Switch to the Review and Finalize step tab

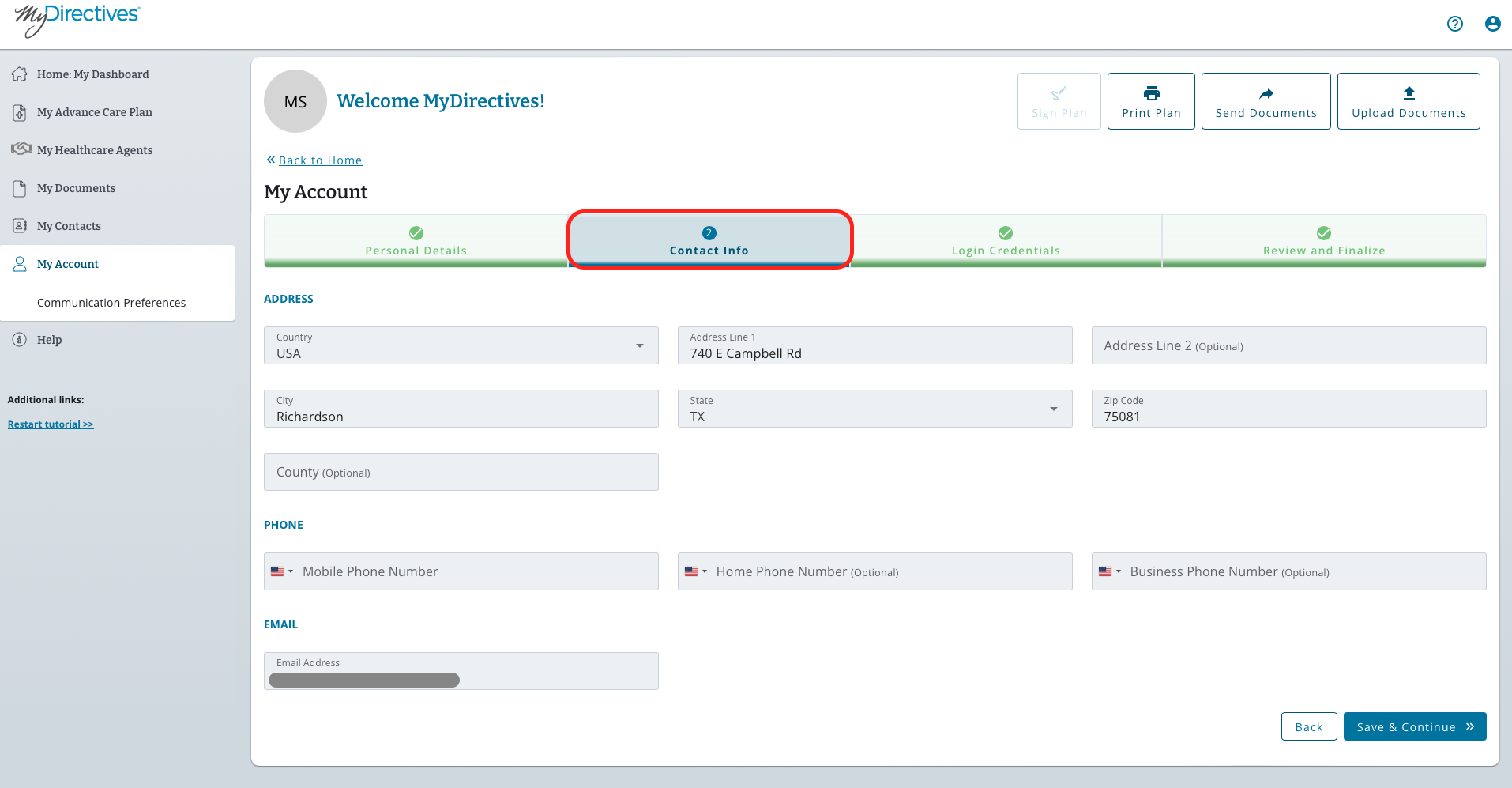(1324, 240)
